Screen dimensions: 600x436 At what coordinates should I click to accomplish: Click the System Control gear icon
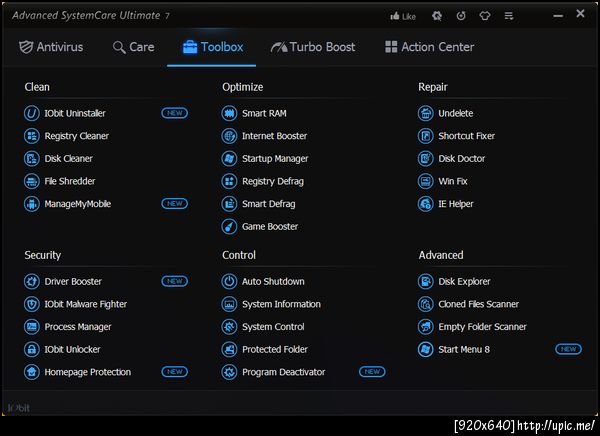point(229,327)
